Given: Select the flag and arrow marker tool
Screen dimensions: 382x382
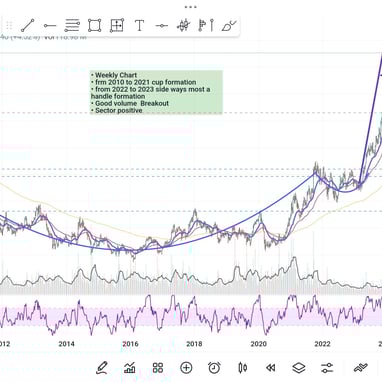Looking at the screenshot, I should (x=206, y=25).
